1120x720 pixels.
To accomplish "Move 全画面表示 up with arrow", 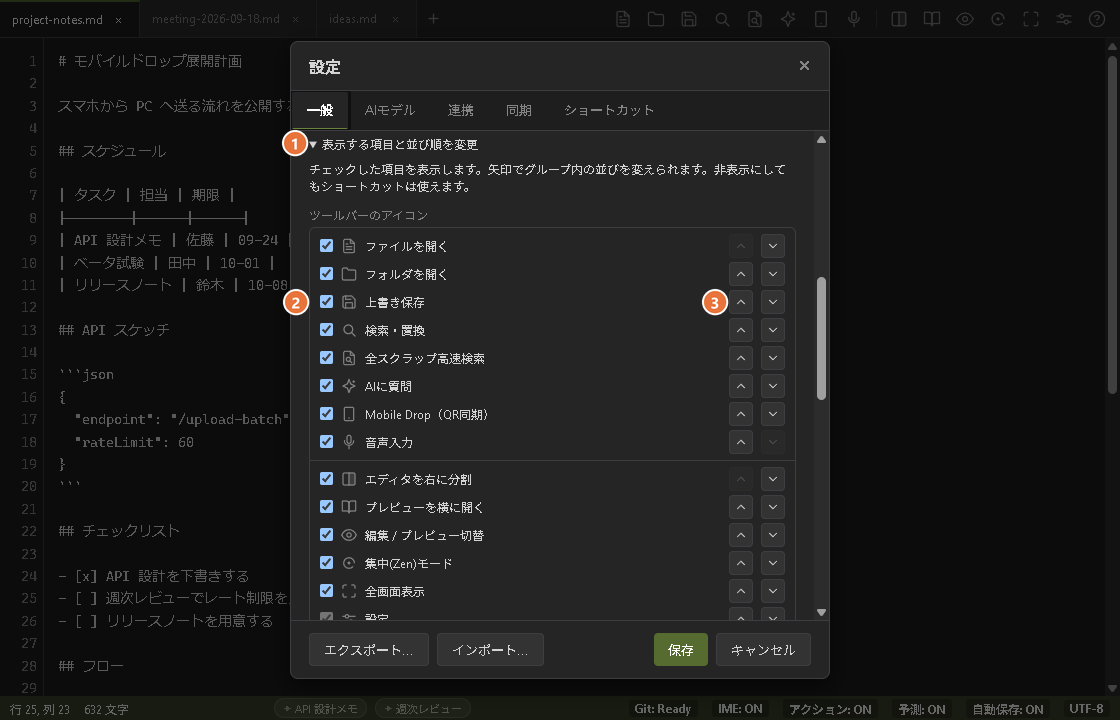I will (741, 591).
